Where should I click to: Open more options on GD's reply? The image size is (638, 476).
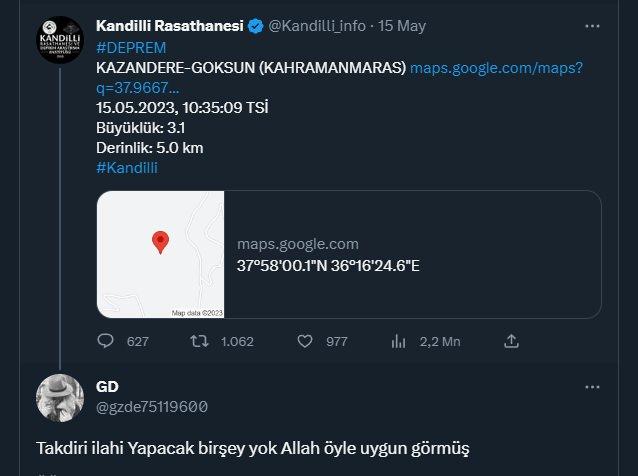pos(592,387)
